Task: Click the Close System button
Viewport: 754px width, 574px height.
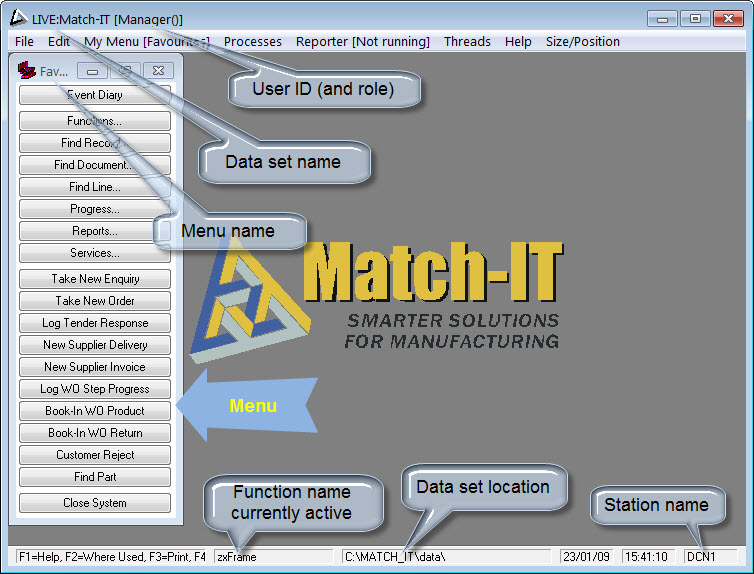Action: coord(95,503)
